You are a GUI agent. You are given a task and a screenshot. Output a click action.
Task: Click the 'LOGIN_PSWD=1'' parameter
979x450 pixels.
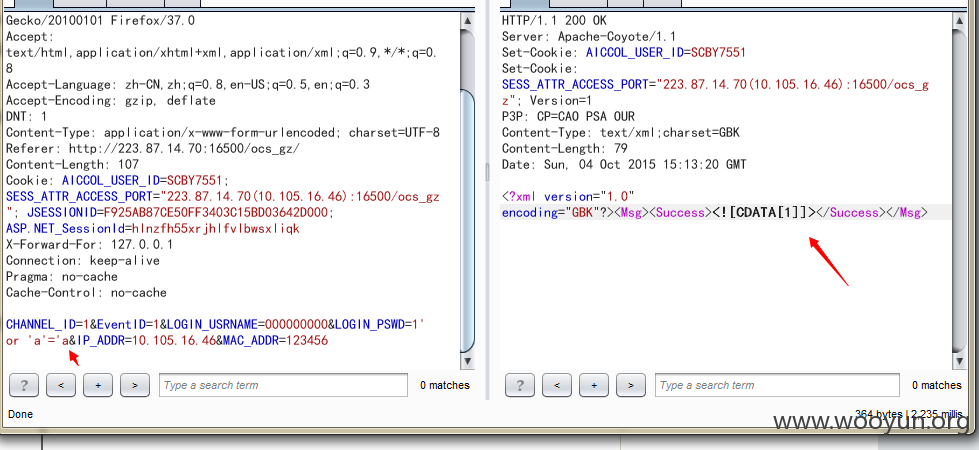click(381, 325)
